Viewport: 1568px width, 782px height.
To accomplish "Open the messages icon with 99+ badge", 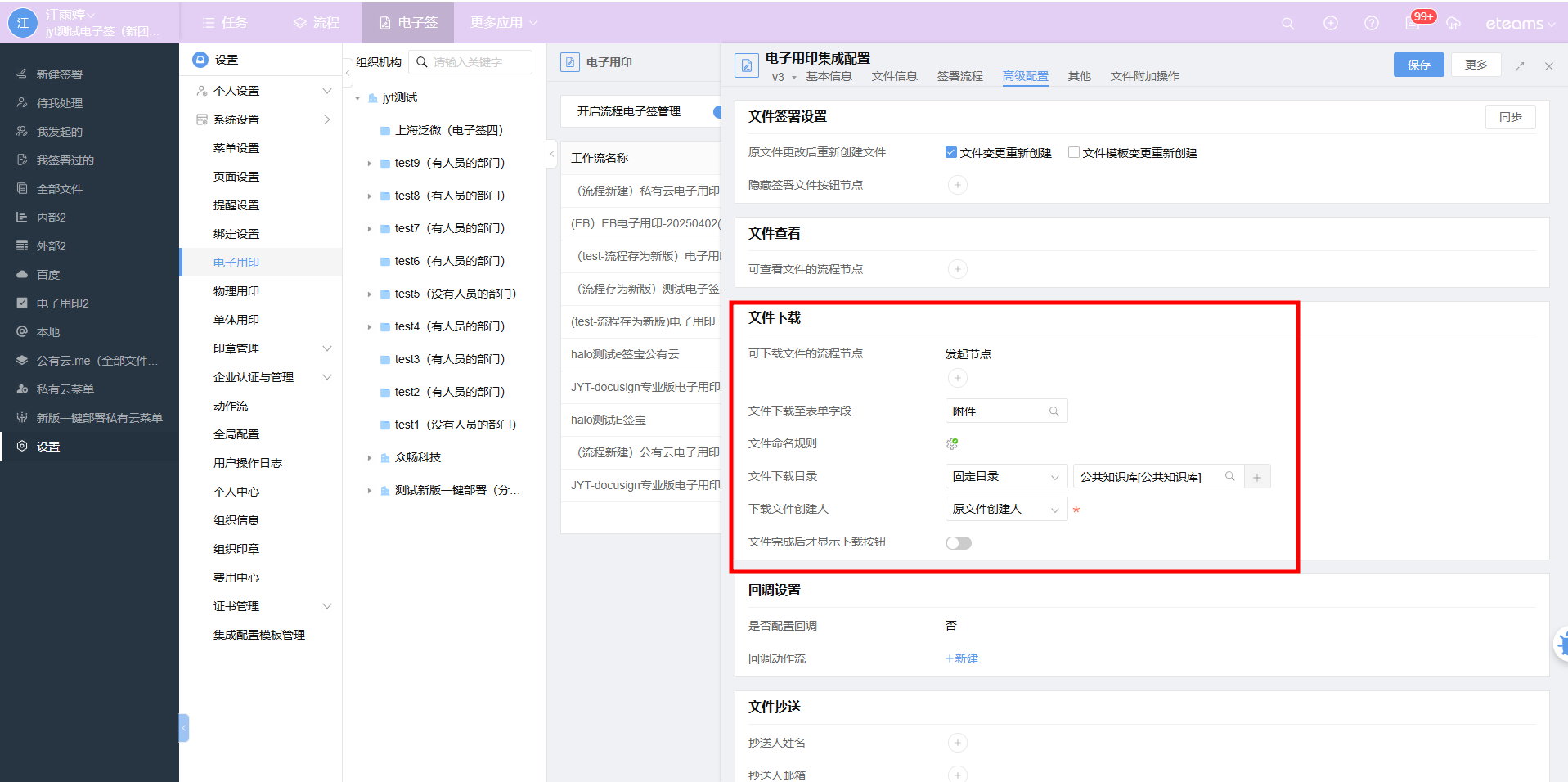I will (x=1413, y=23).
